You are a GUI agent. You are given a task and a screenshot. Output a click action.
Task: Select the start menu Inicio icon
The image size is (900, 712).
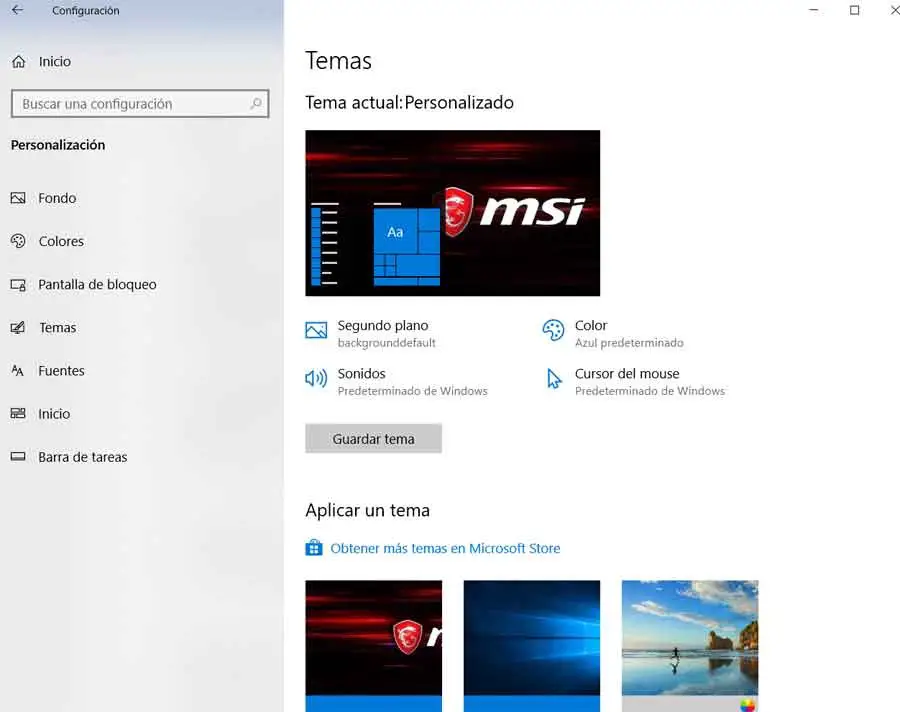pyautogui.click(x=18, y=413)
